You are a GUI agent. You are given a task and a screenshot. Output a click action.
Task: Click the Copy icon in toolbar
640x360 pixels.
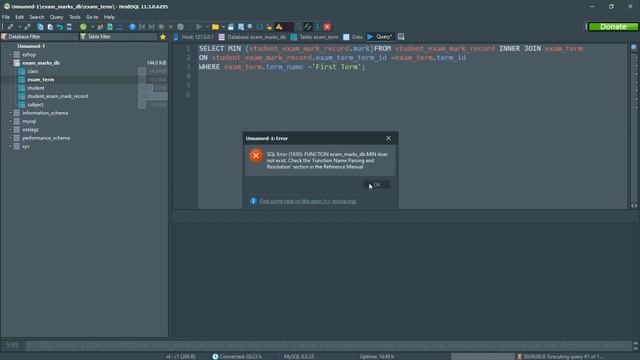tap(40, 27)
